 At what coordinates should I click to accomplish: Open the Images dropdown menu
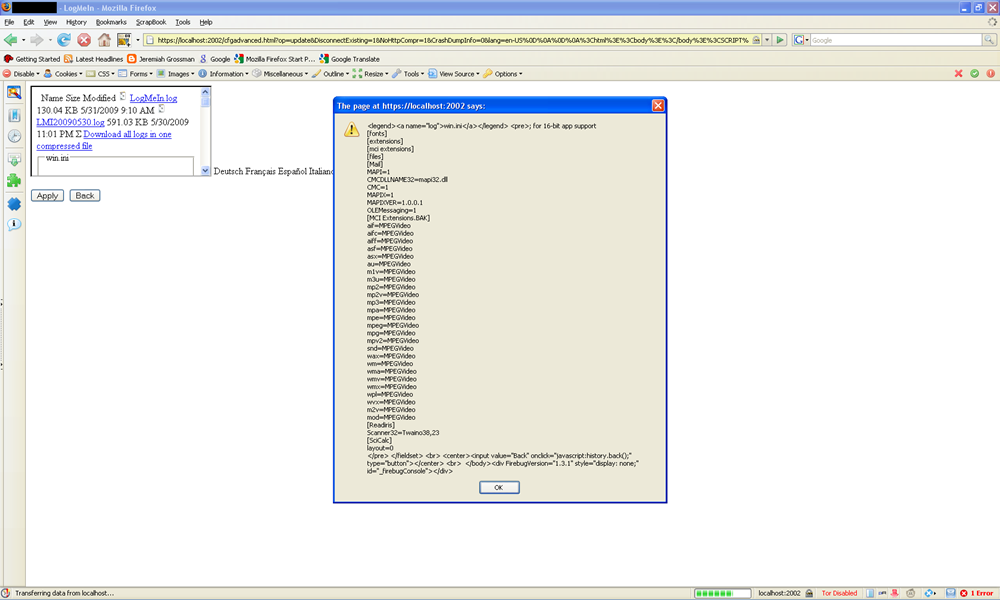coord(175,74)
